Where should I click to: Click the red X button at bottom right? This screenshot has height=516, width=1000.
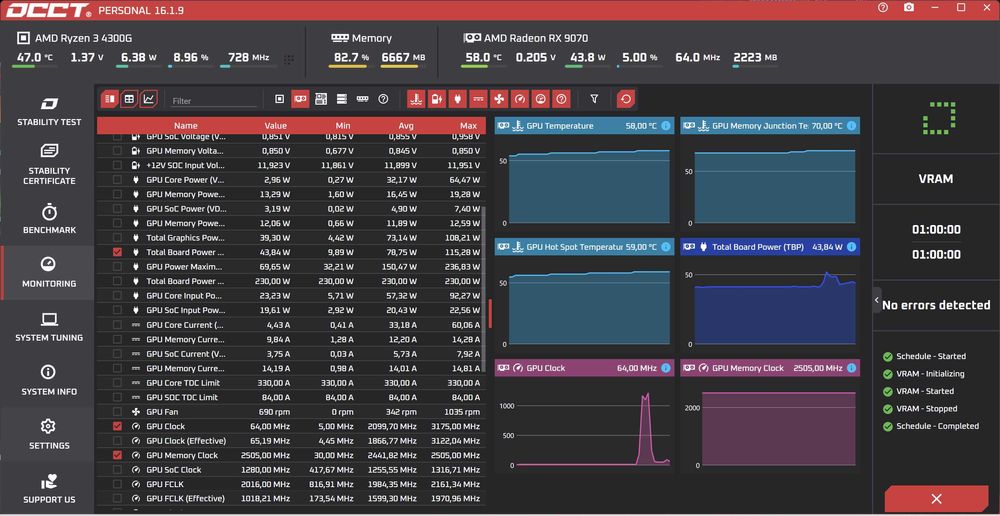click(x=936, y=499)
